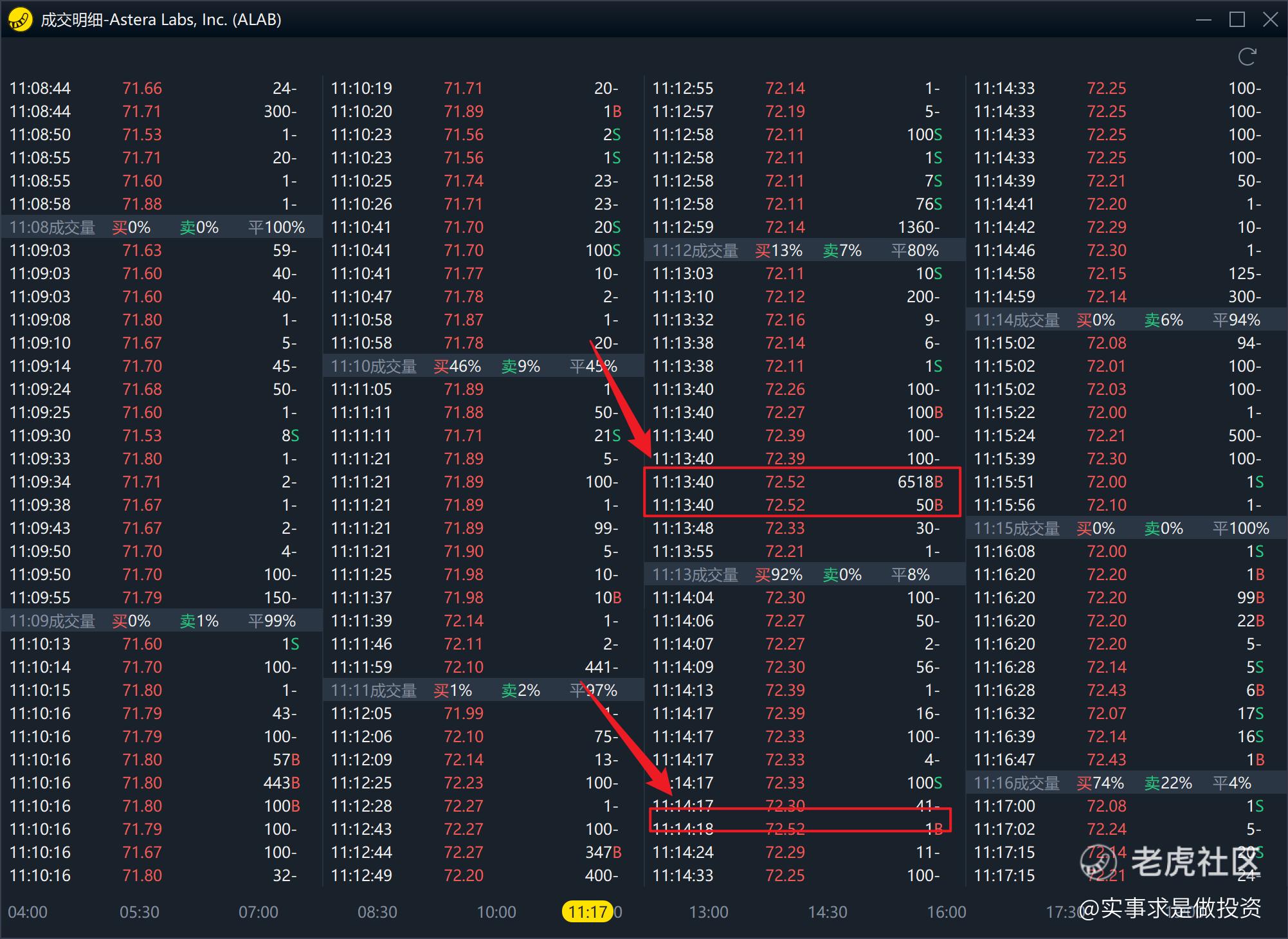Image resolution: width=1288 pixels, height=939 pixels.
Task: Select the 11:14:59 trade at 72.14
Action: (1126, 296)
